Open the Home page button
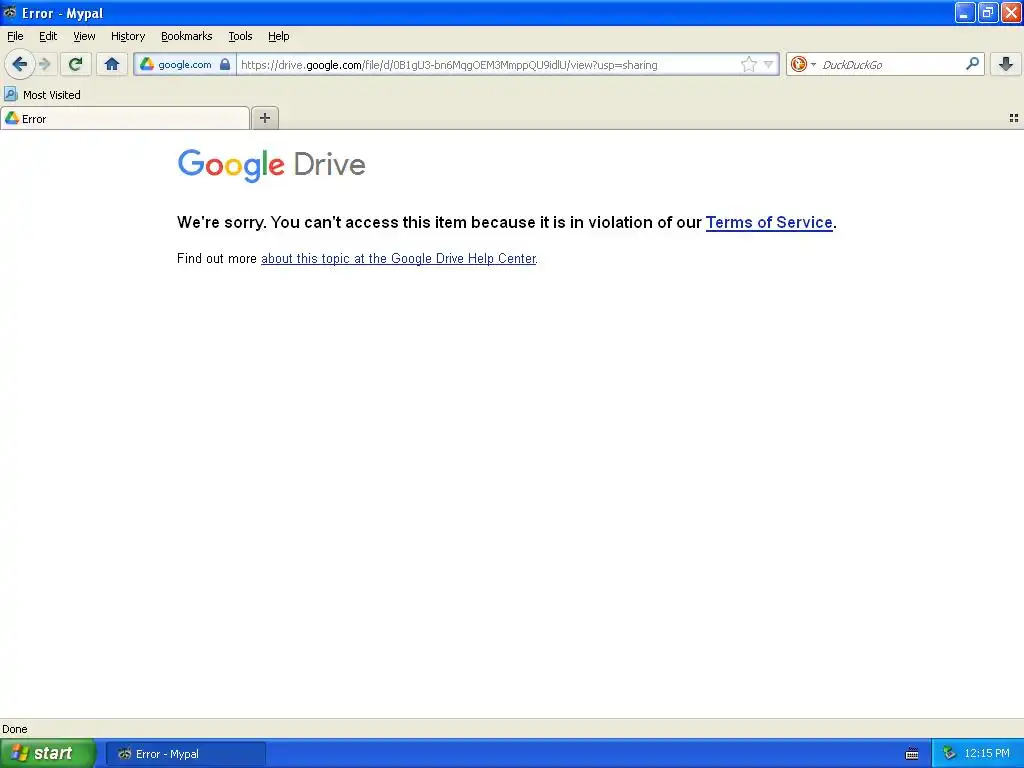The image size is (1024, 768). (112, 64)
